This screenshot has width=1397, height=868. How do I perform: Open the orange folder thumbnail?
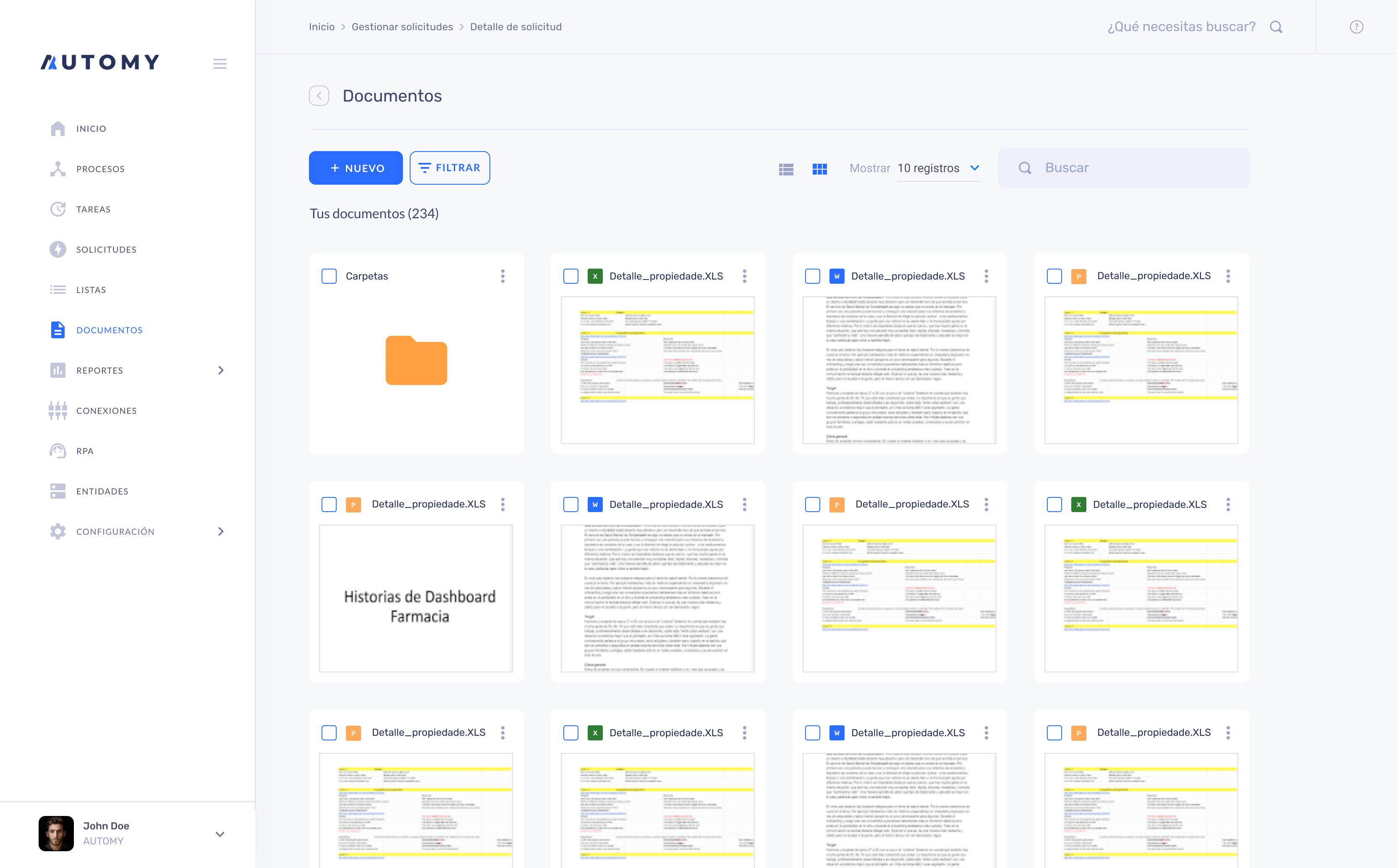coord(416,361)
